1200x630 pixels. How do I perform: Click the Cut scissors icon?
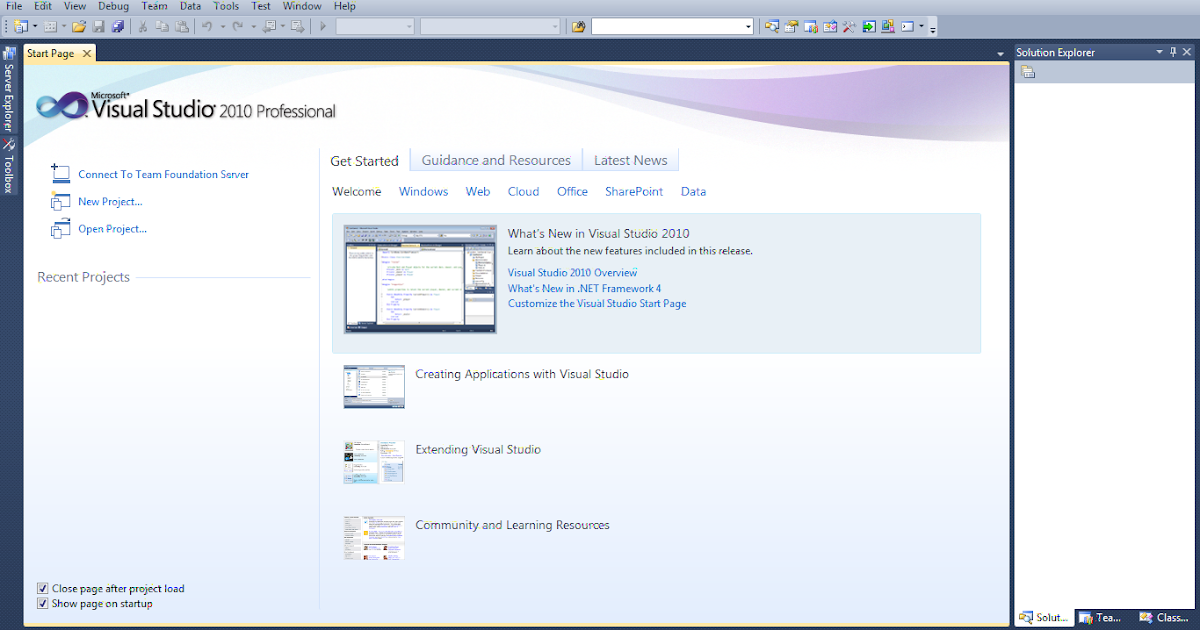(x=143, y=26)
